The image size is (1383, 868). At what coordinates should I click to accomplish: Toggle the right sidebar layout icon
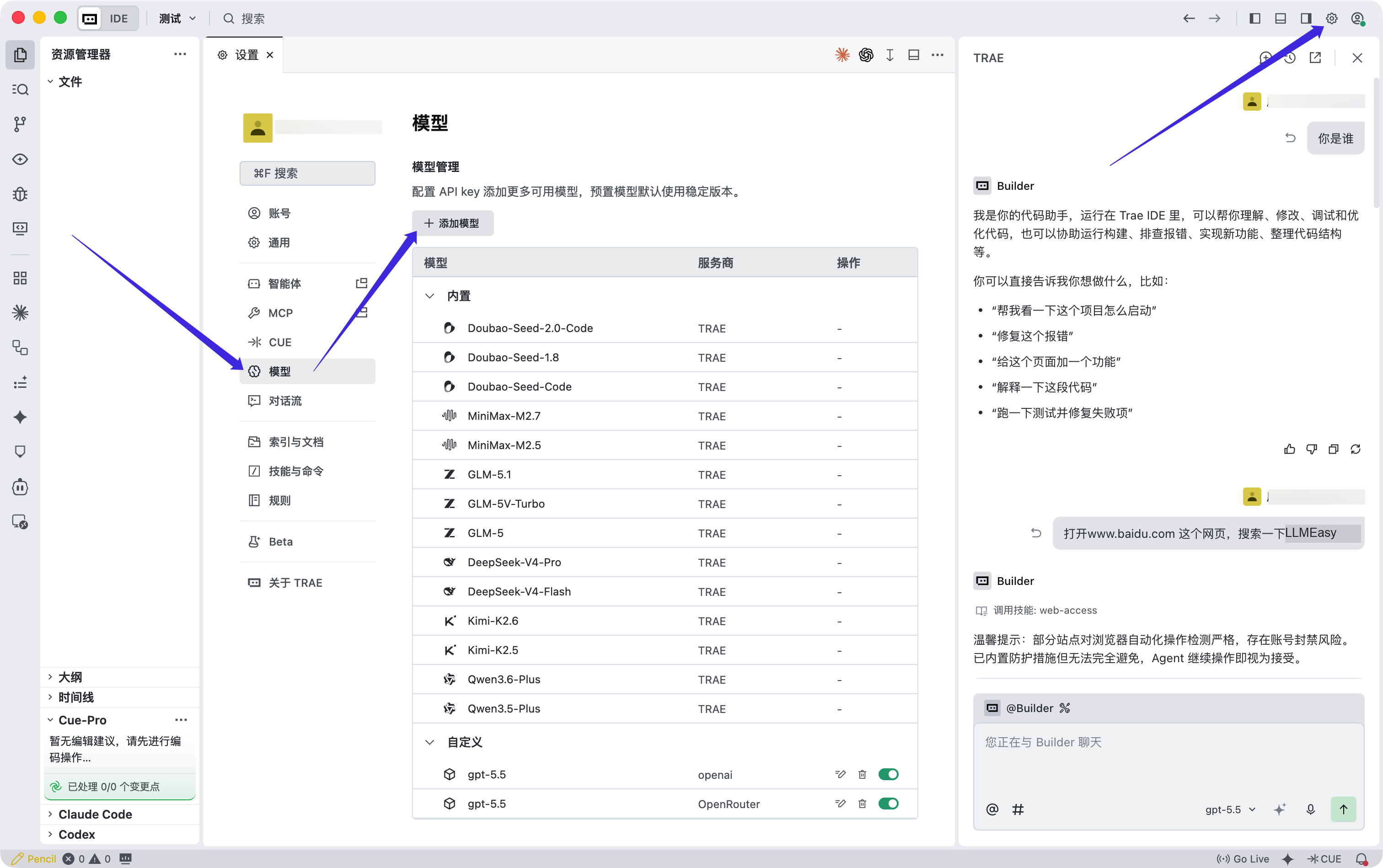click(x=1306, y=18)
